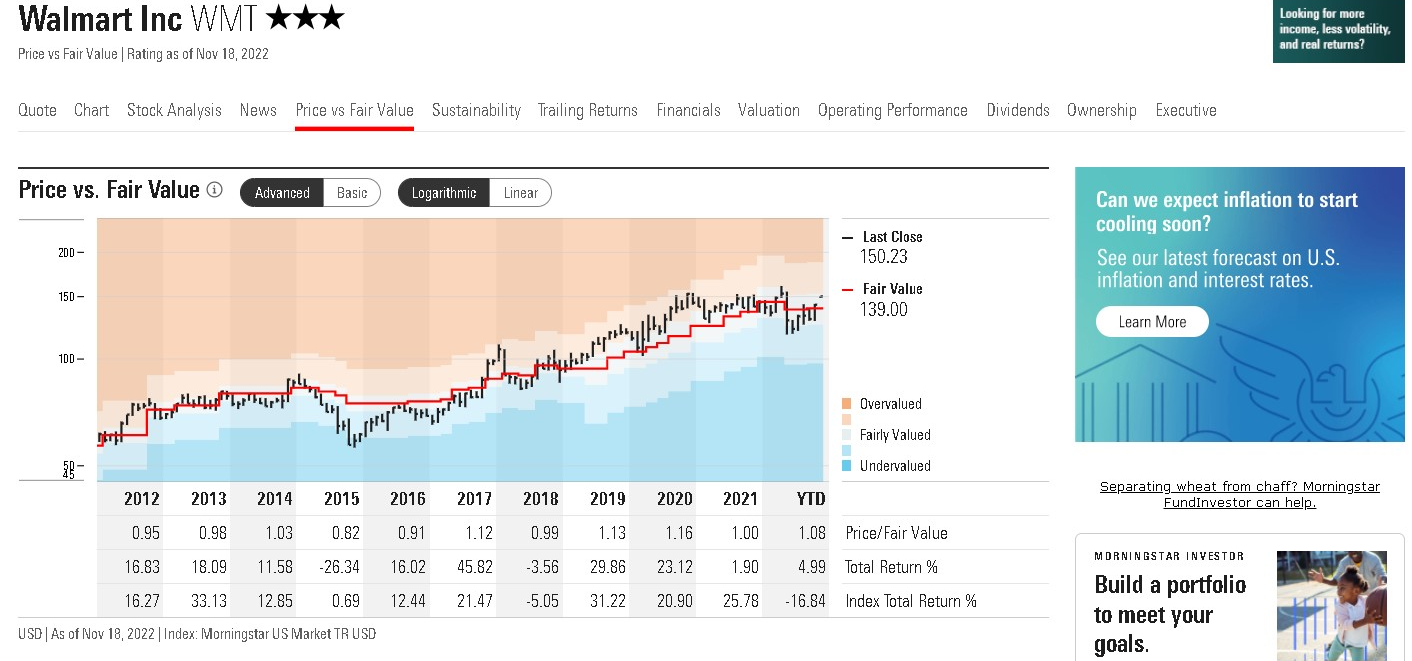Click the Learn More button
The image size is (1412, 661).
point(1152,322)
